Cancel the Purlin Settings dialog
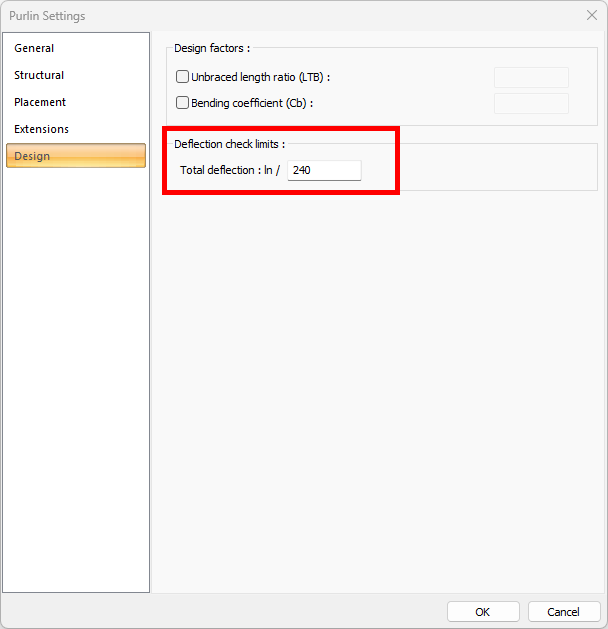This screenshot has height=629, width=608. pyautogui.click(x=563, y=612)
